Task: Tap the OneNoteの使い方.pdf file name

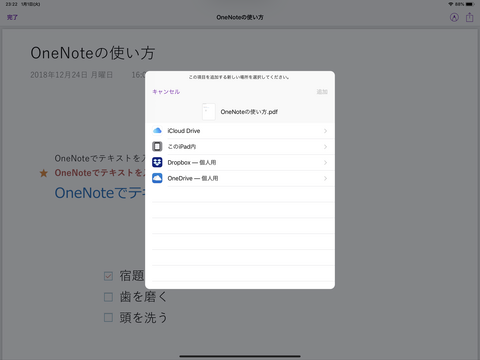Action: tap(249, 112)
